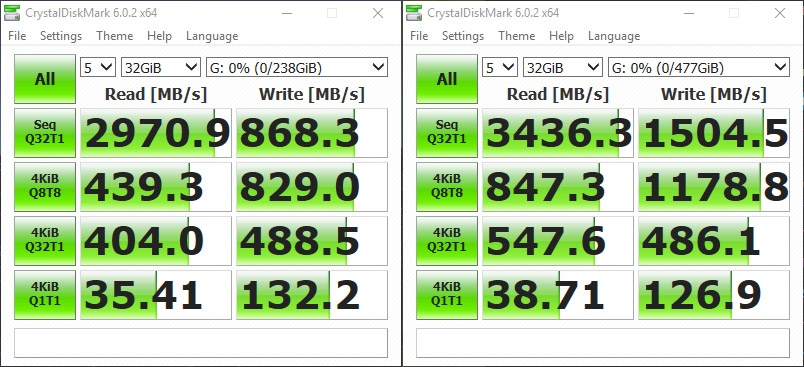804x367 pixels.
Task: Start Seq Q32T1 test in right window
Action: (x=447, y=133)
